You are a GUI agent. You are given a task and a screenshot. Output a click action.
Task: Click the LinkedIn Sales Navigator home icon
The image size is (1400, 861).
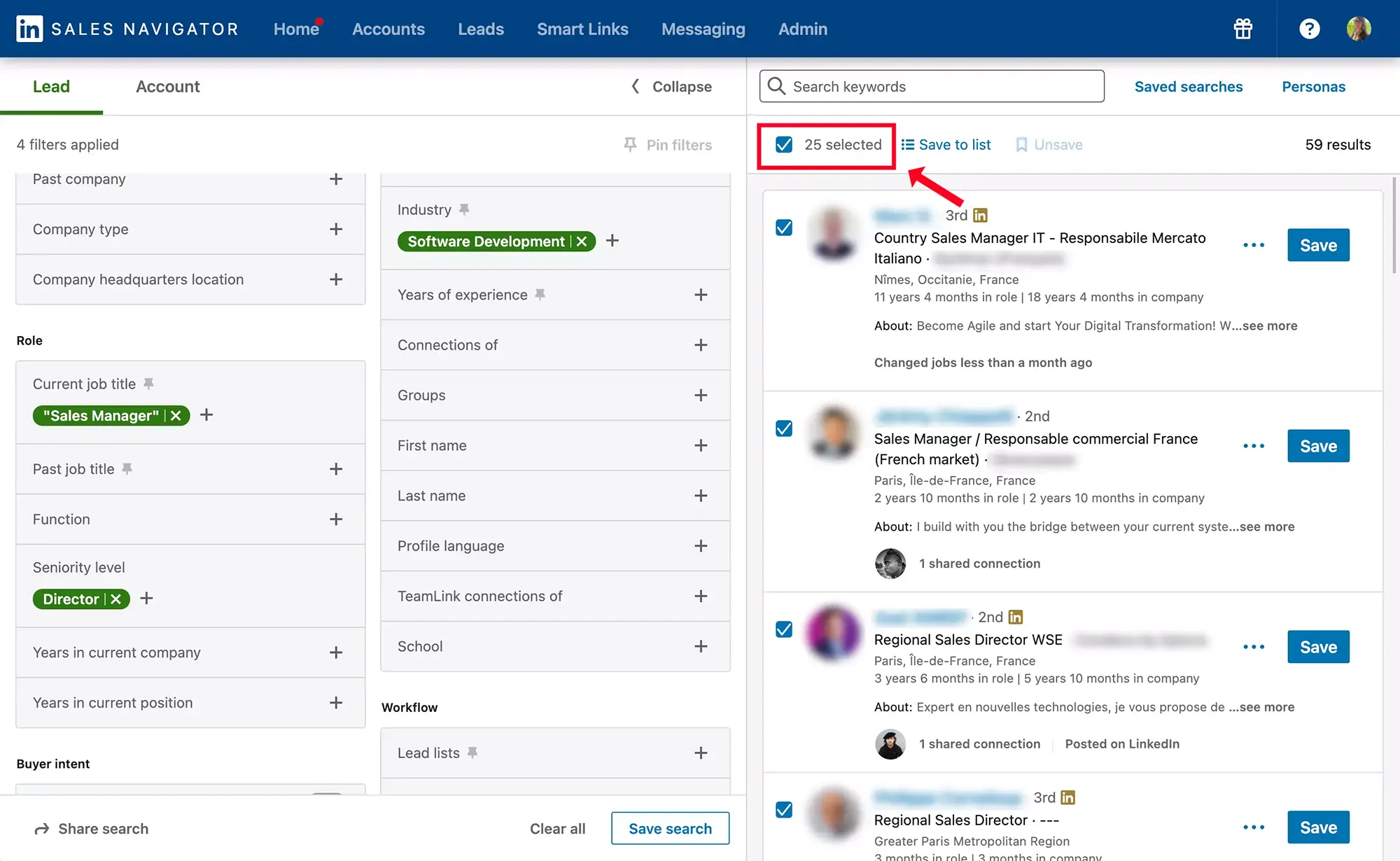27,27
